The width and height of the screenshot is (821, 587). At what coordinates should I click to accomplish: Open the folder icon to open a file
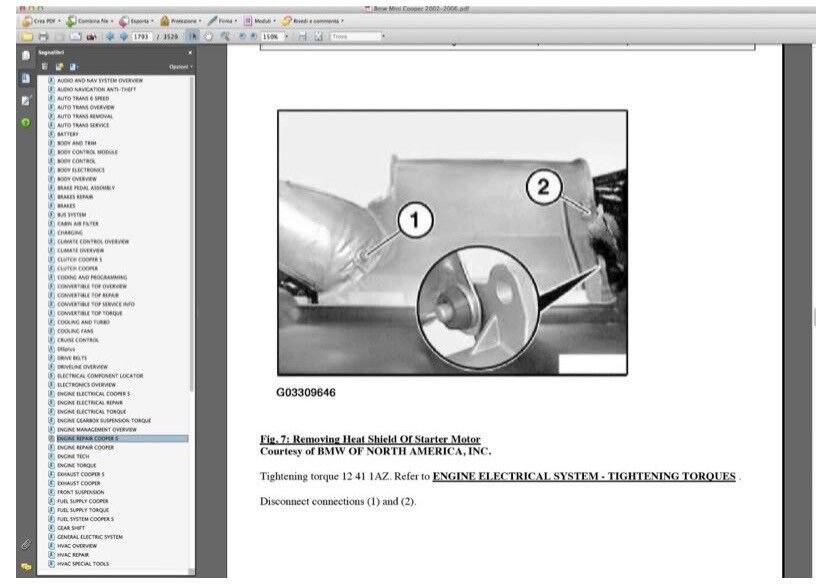(x=28, y=36)
